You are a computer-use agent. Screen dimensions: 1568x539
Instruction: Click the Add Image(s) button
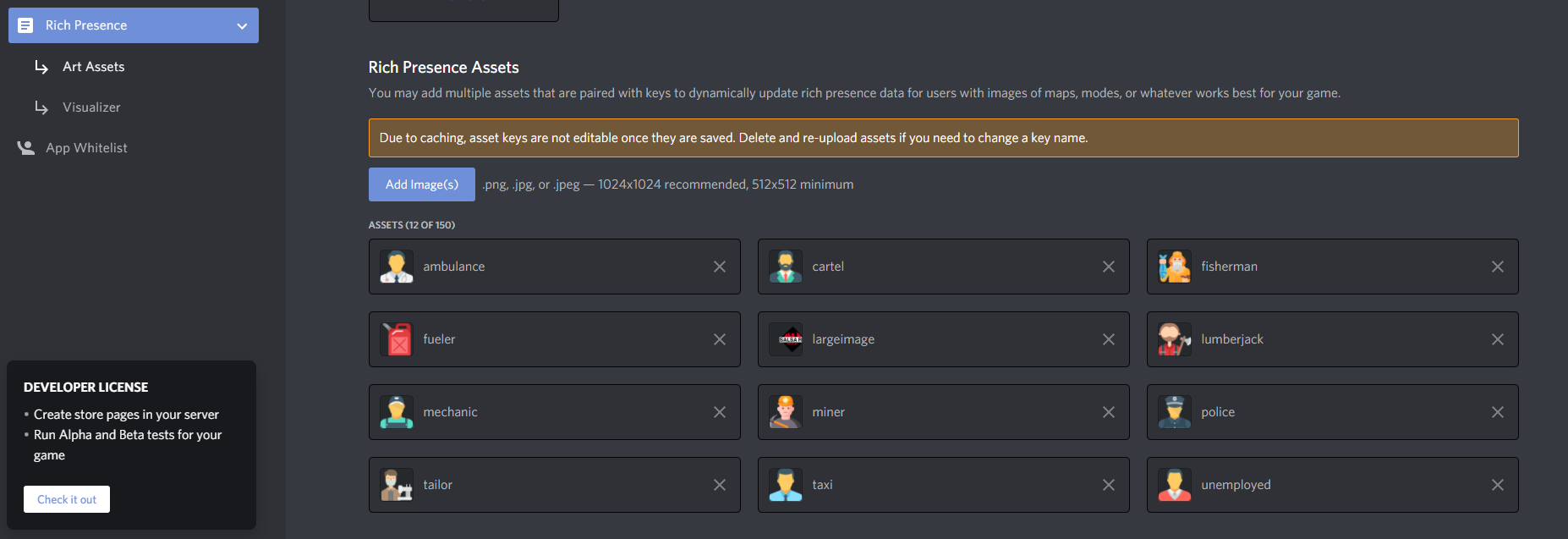coord(422,184)
